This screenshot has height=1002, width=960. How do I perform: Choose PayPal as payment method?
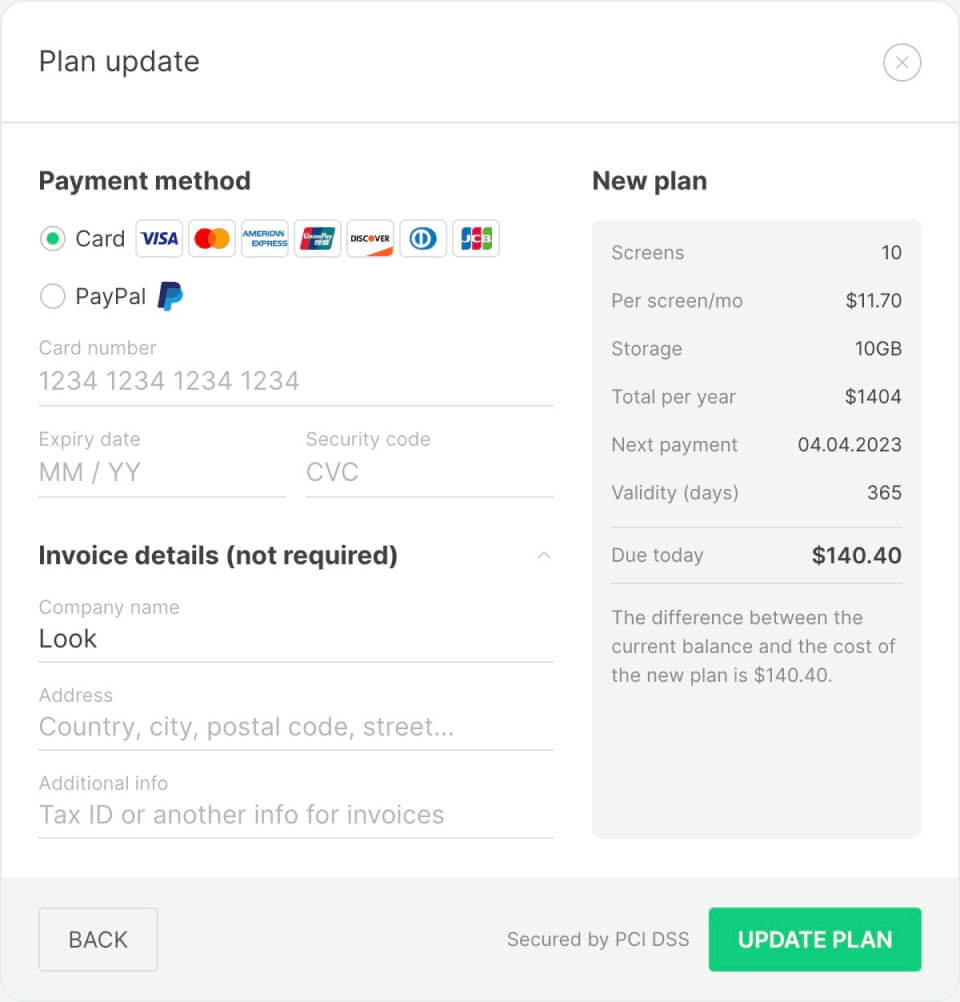(51, 295)
